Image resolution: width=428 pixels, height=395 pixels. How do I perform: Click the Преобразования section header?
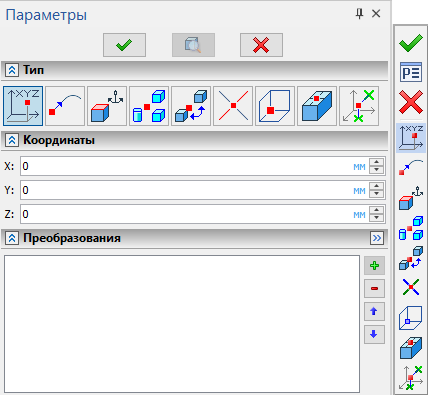tap(195, 238)
